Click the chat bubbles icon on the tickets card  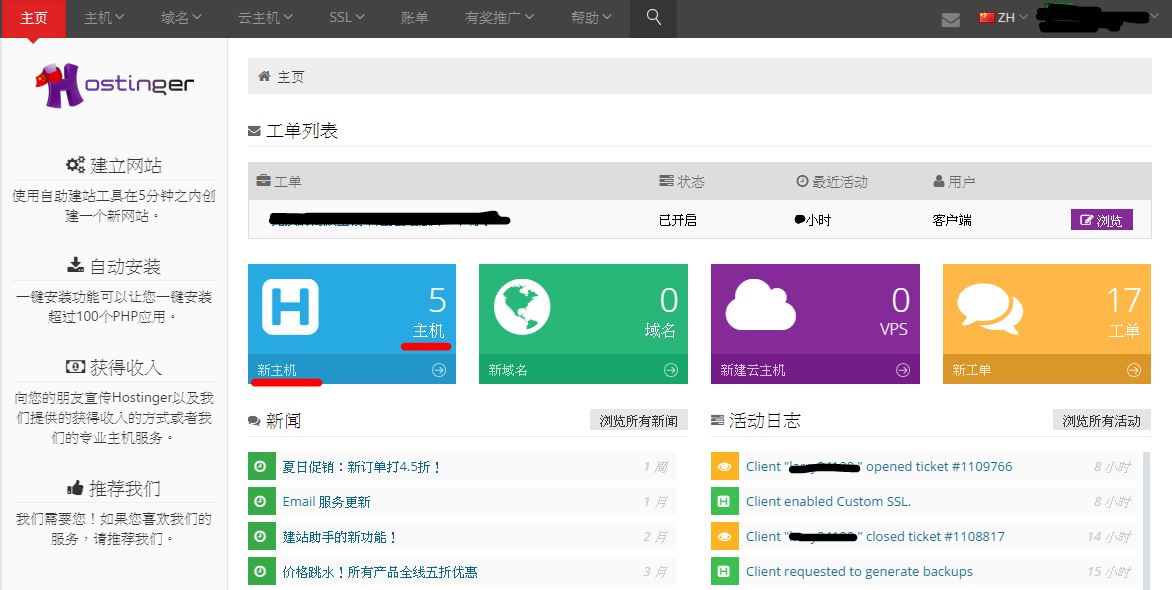[990, 309]
